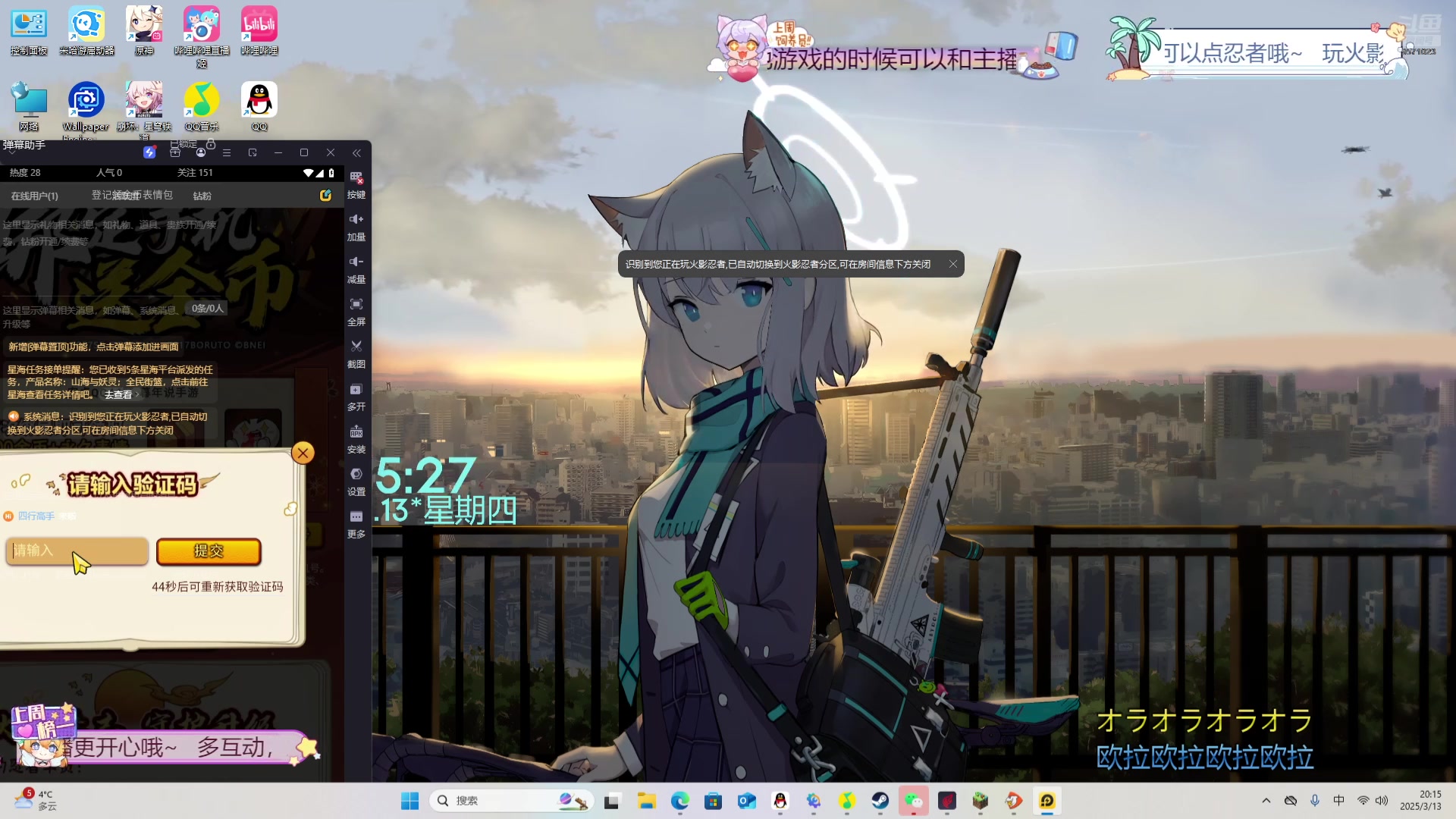Open Outlook from taskbar
The image size is (1456, 819).
746,801
